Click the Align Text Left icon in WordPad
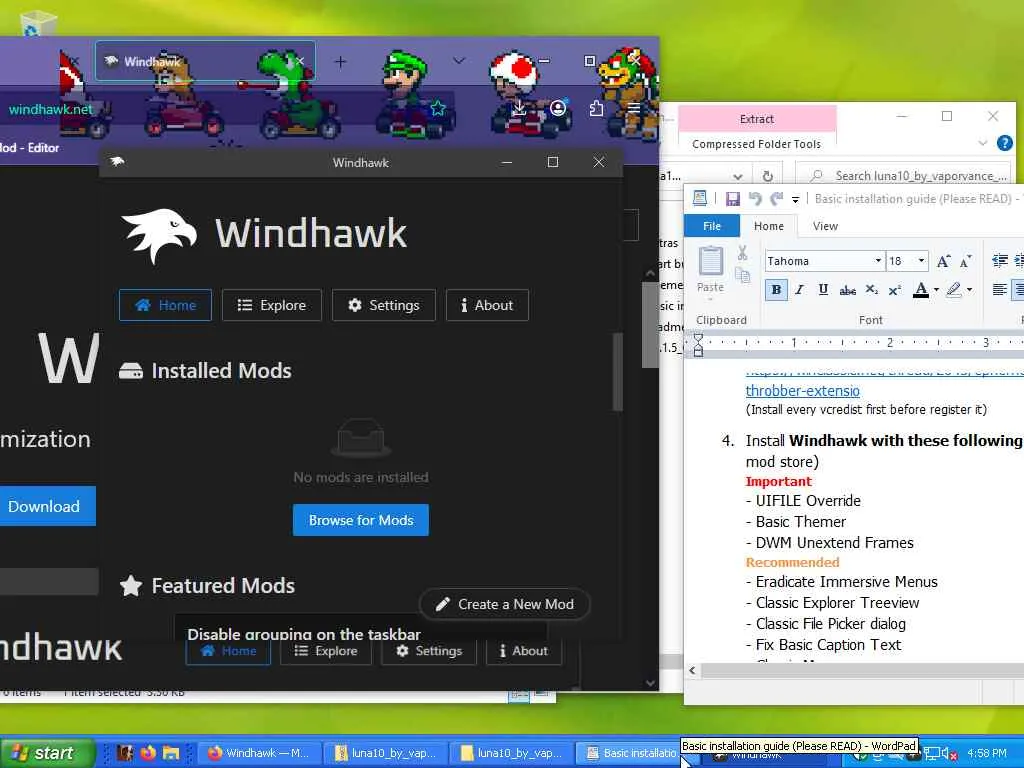The width and height of the screenshot is (1024, 768). pyautogui.click(x=999, y=290)
